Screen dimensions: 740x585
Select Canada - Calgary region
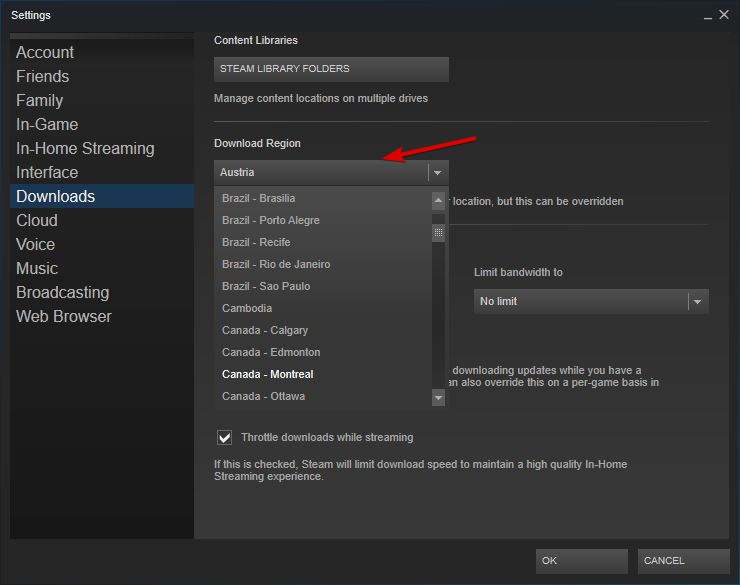coord(323,330)
